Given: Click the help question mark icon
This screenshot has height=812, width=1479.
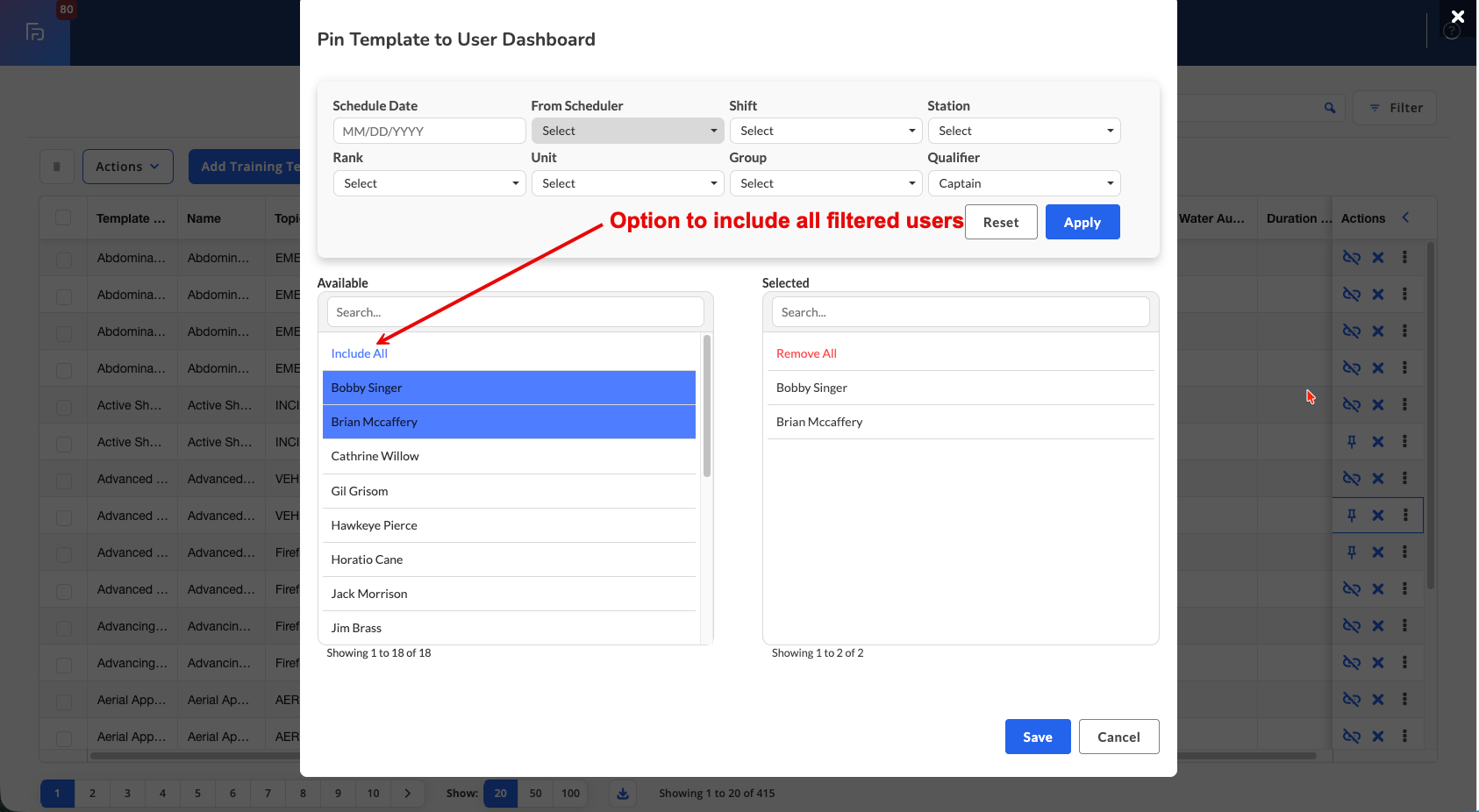Looking at the screenshot, I should [x=1452, y=32].
